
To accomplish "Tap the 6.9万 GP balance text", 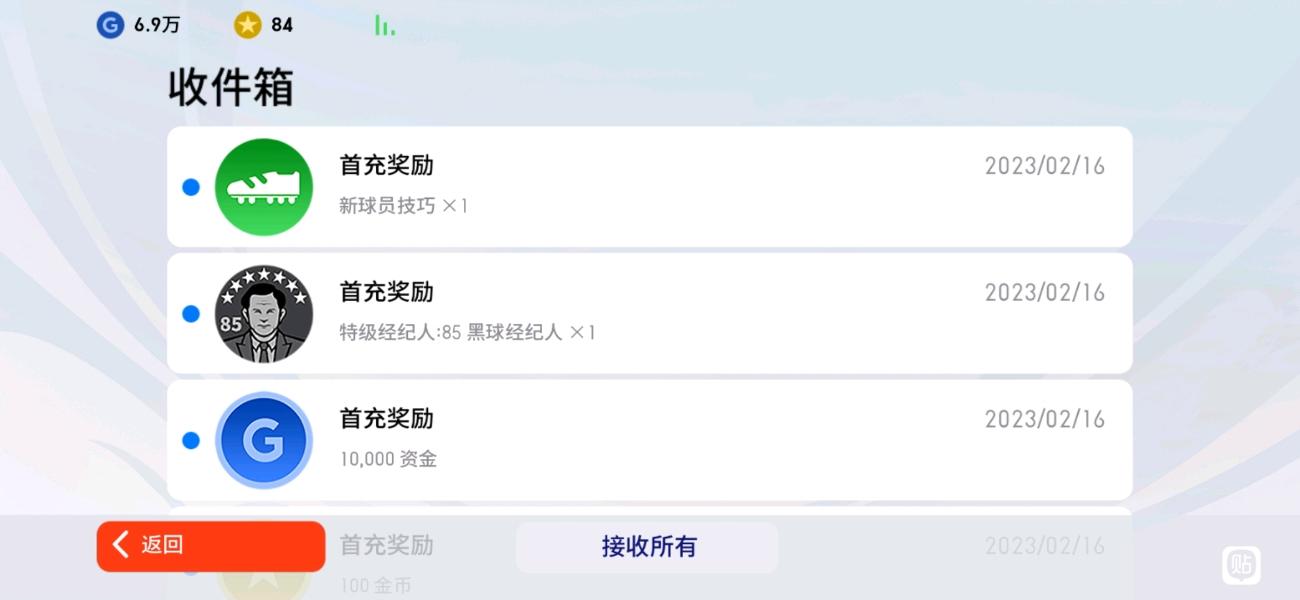I will pos(157,25).
